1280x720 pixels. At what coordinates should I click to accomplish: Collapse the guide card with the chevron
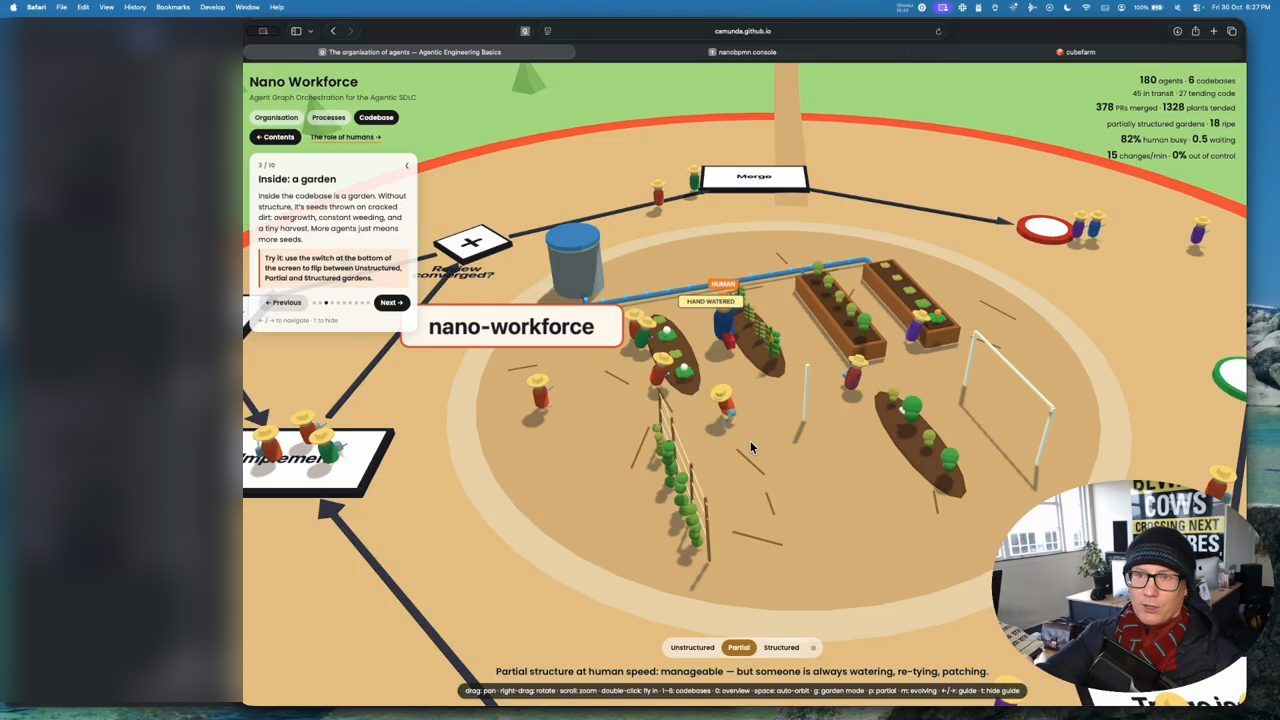406,165
